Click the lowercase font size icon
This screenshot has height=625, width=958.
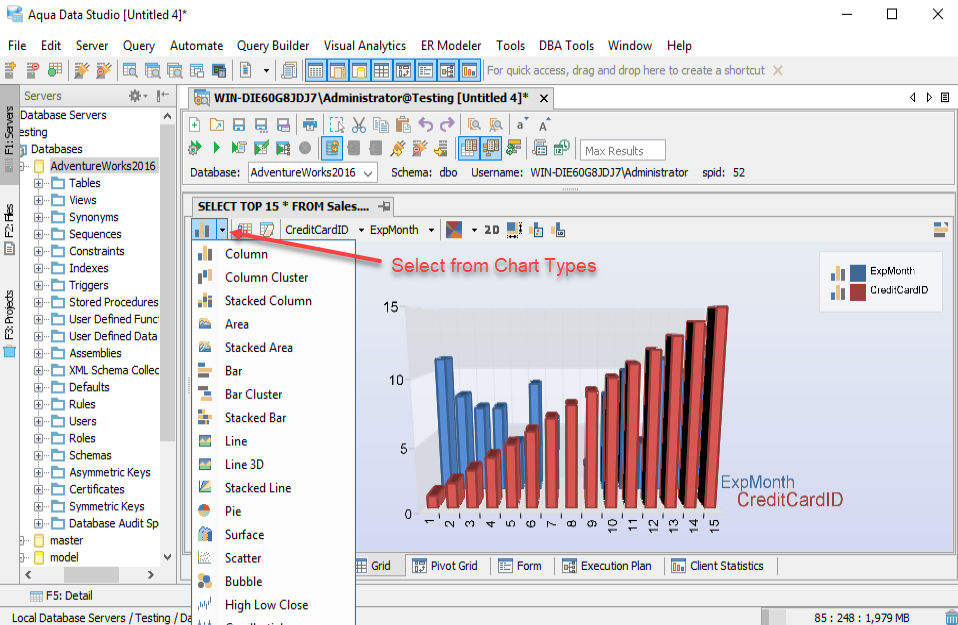(x=521, y=124)
